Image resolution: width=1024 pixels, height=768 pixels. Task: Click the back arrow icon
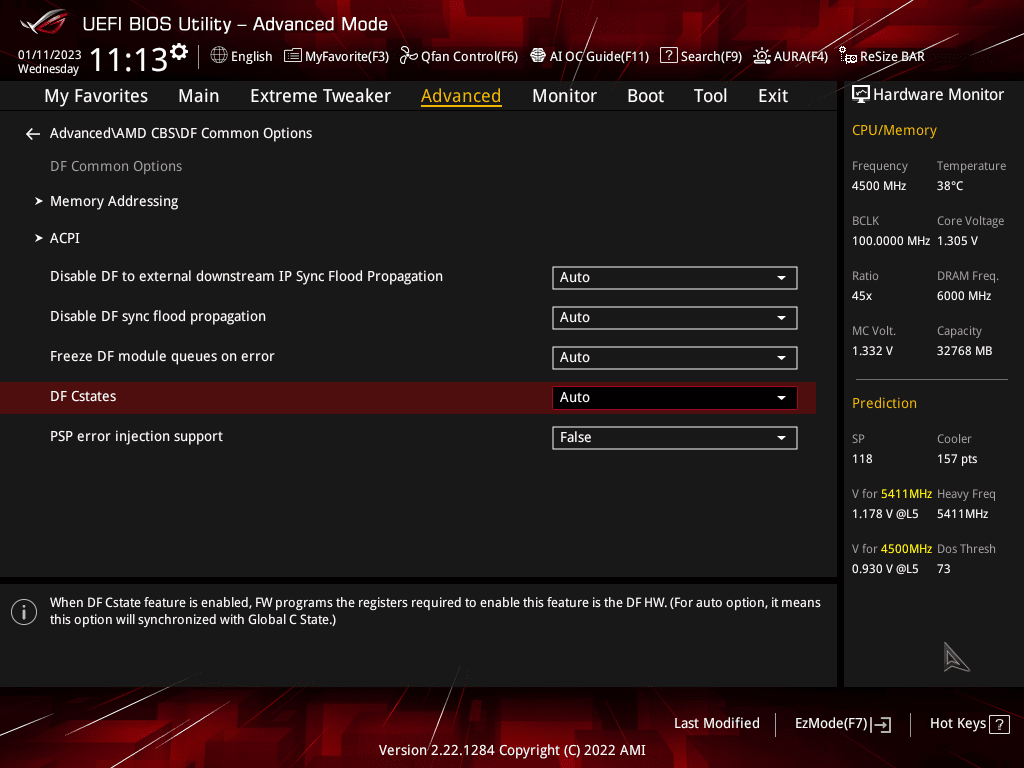coord(33,134)
